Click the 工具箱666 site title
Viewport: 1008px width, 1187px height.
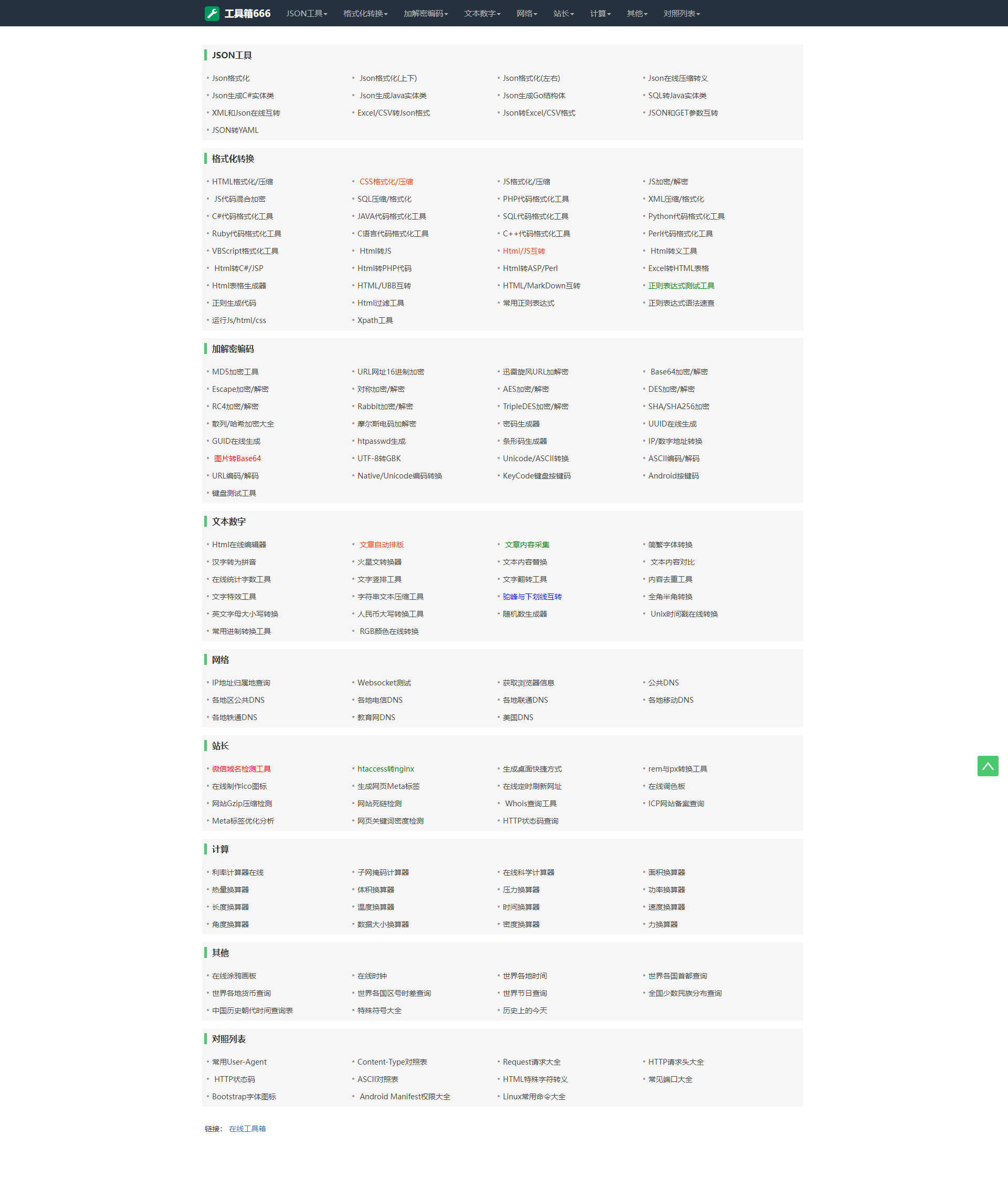coord(247,13)
